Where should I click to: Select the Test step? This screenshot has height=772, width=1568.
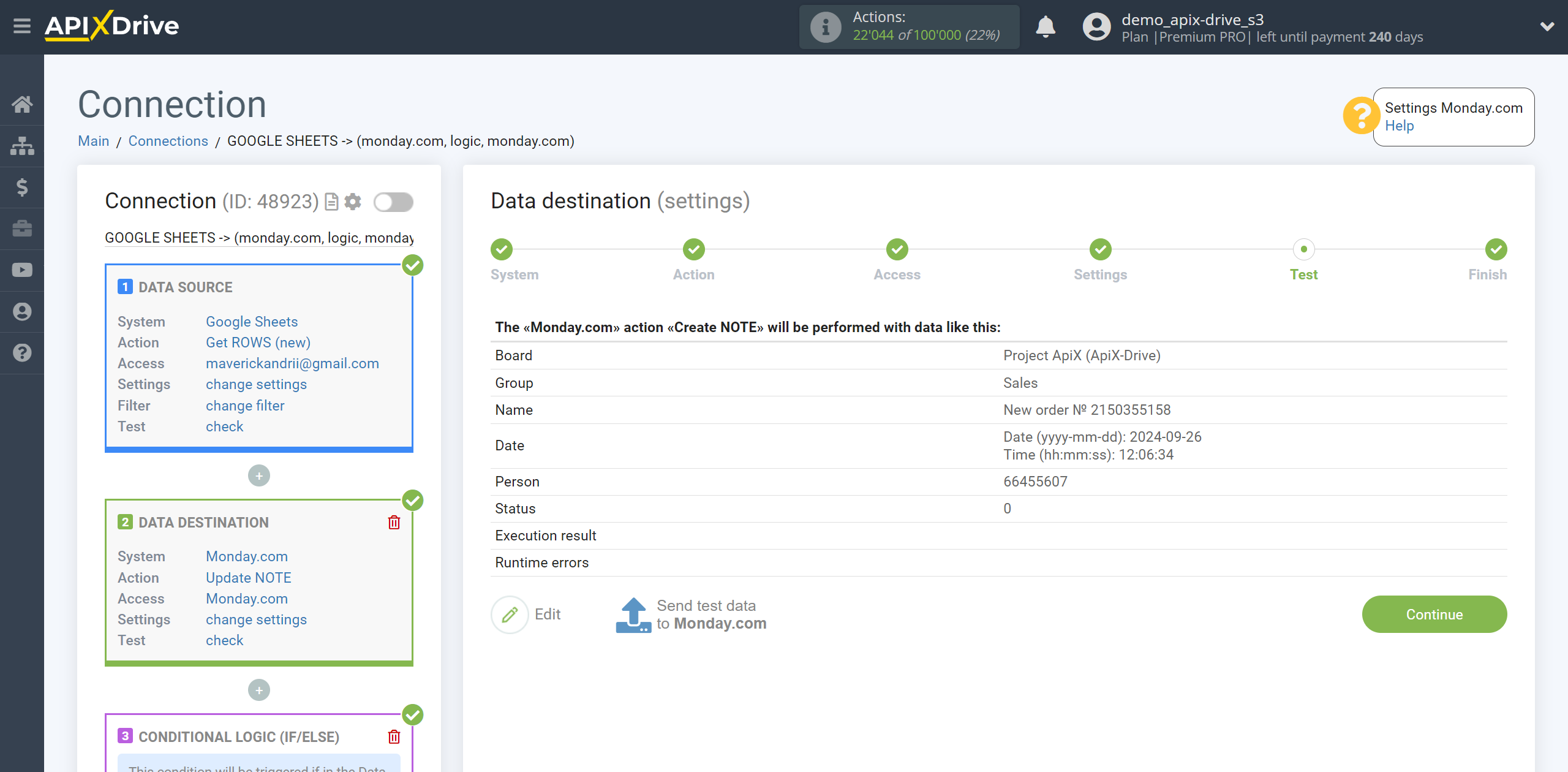pyautogui.click(x=1304, y=249)
